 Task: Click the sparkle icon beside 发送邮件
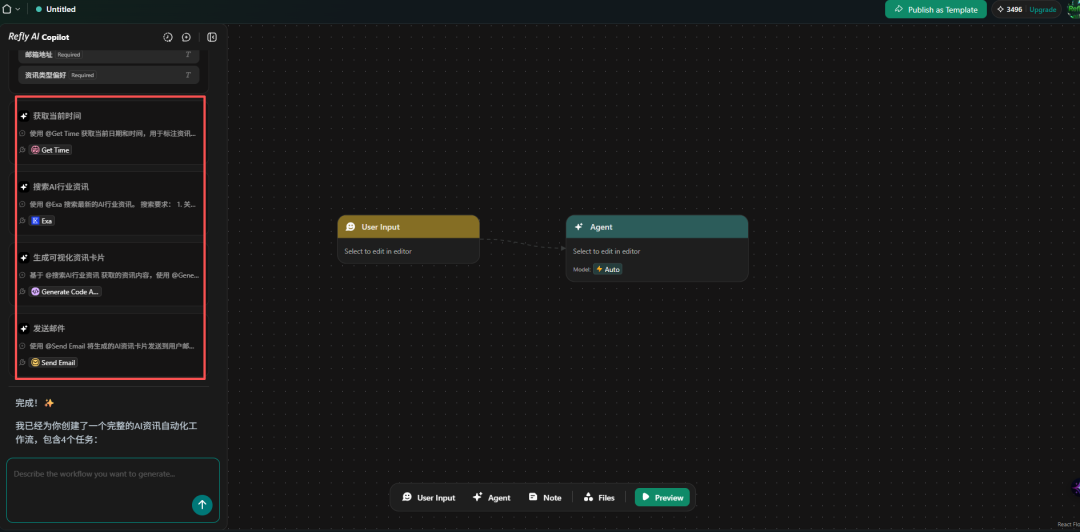pyautogui.click(x=24, y=329)
